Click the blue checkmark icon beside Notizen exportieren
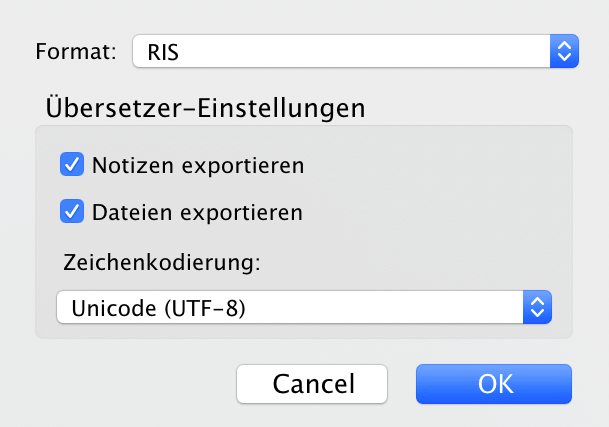The width and height of the screenshot is (609, 427). pyautogui.click(x=72, y=165)
